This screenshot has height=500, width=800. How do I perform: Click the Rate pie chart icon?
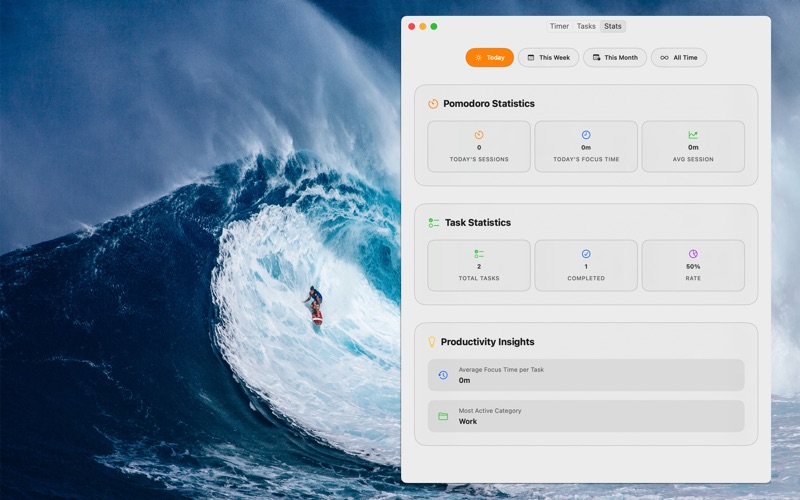coord(693,254)
